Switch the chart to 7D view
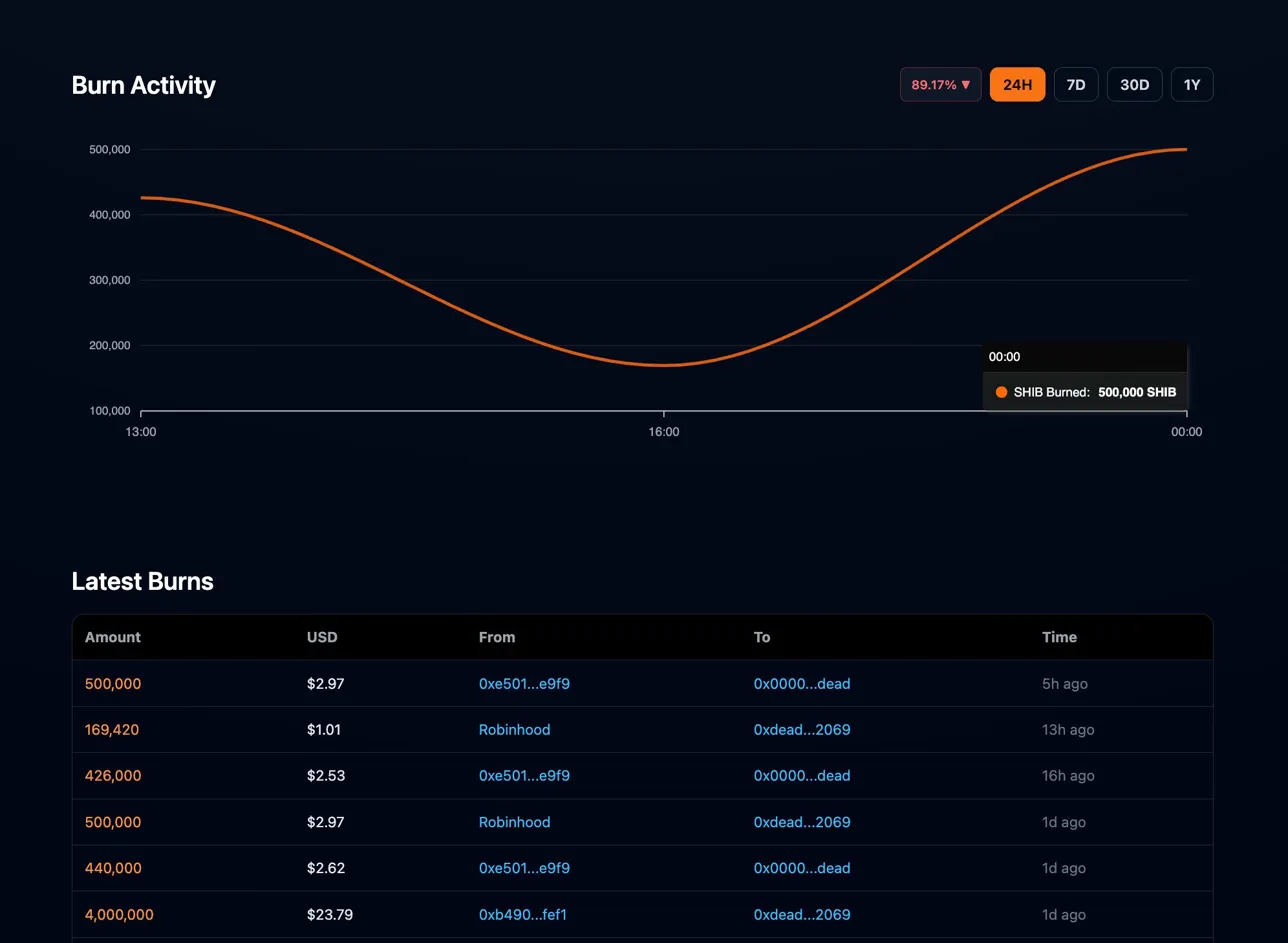The height and width of the screenshot is (943, 1288). point(1076,85)
